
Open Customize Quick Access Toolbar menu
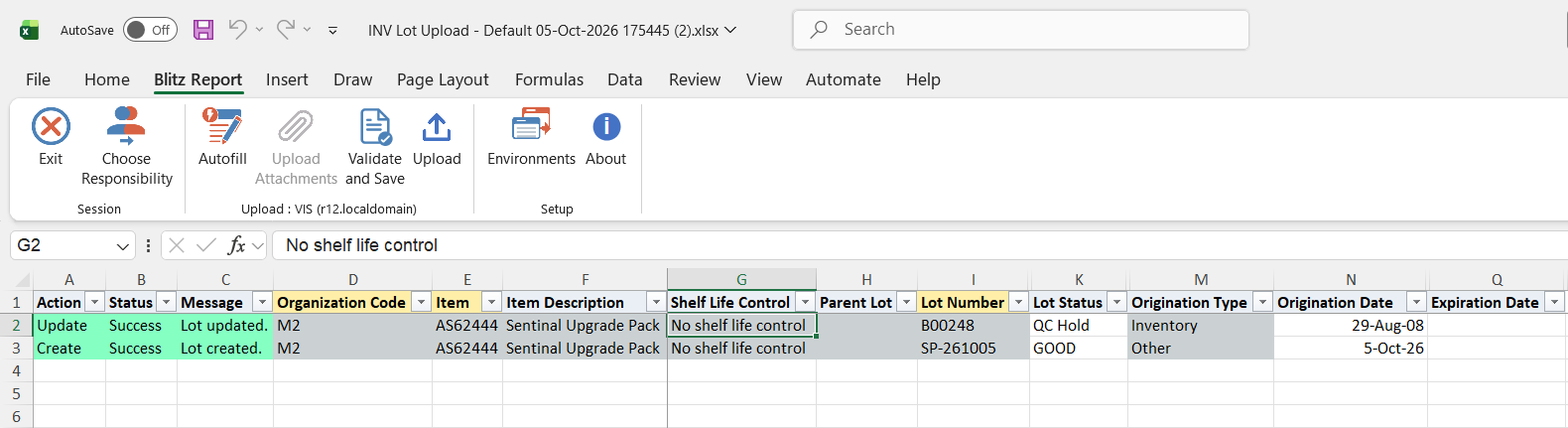click(x=332, y=31)
